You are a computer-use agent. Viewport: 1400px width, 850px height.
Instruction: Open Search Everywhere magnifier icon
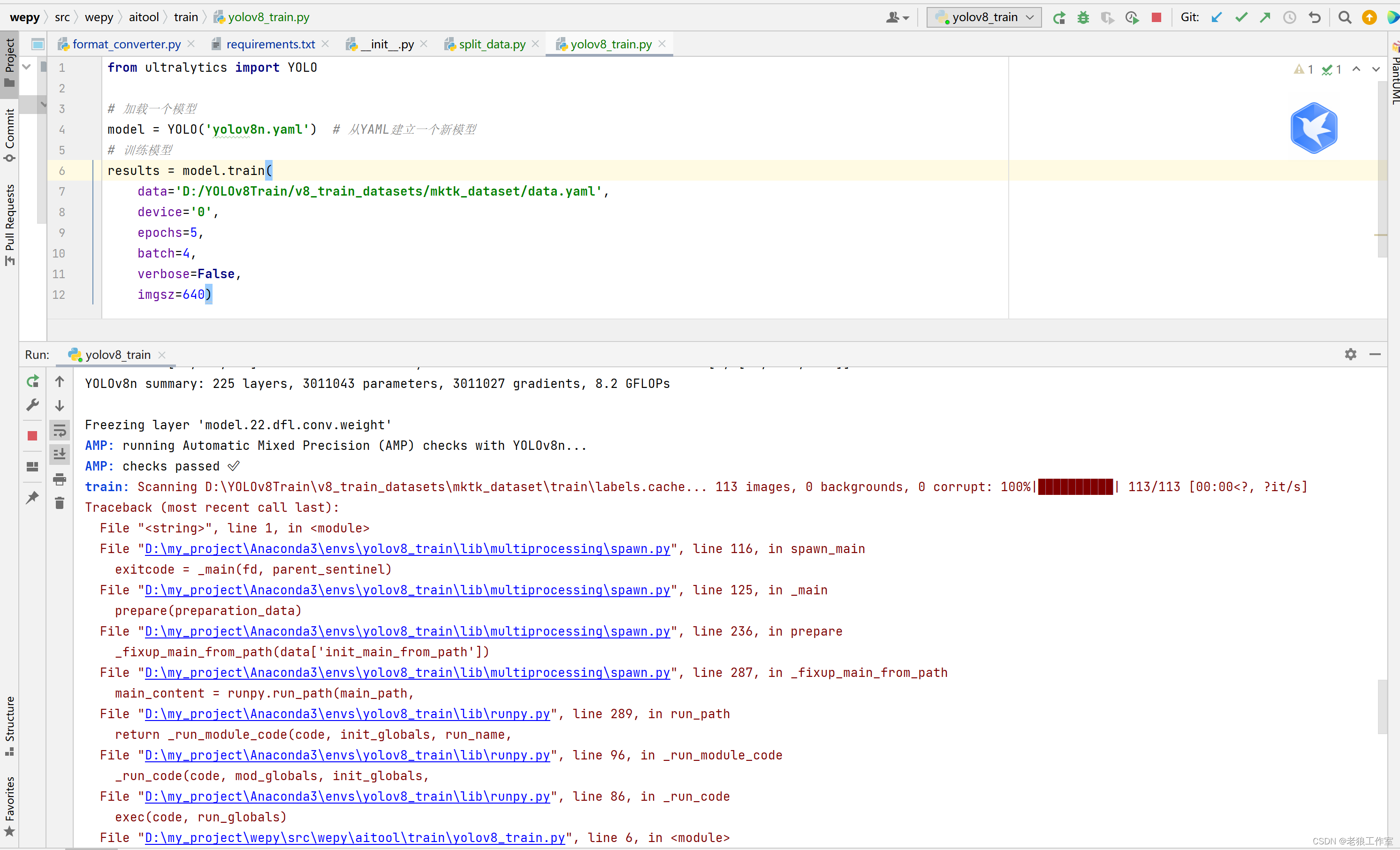click(1344, 18)
